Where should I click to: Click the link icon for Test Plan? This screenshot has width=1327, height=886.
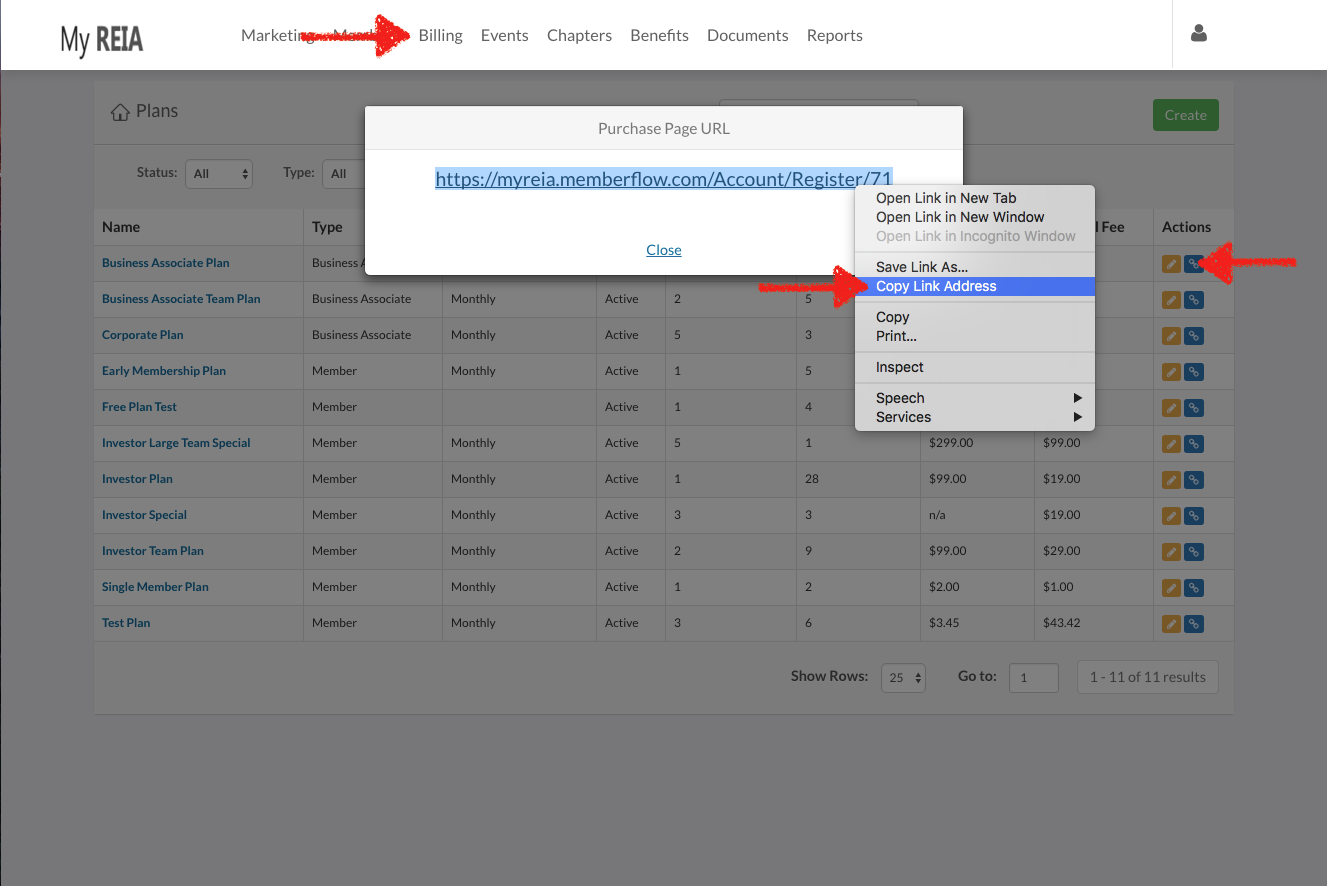pyautogui.click(x=1194, y=624)
